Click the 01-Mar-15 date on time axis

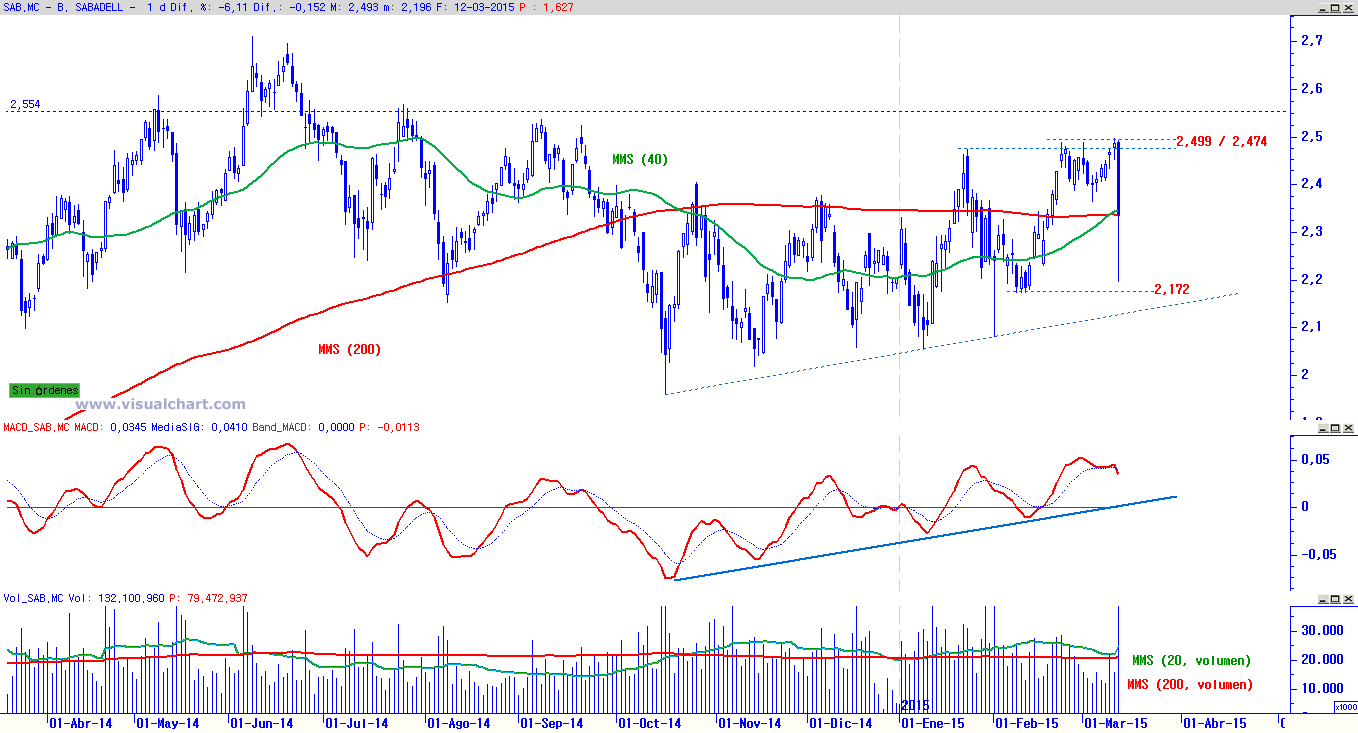coord(1117,723)
